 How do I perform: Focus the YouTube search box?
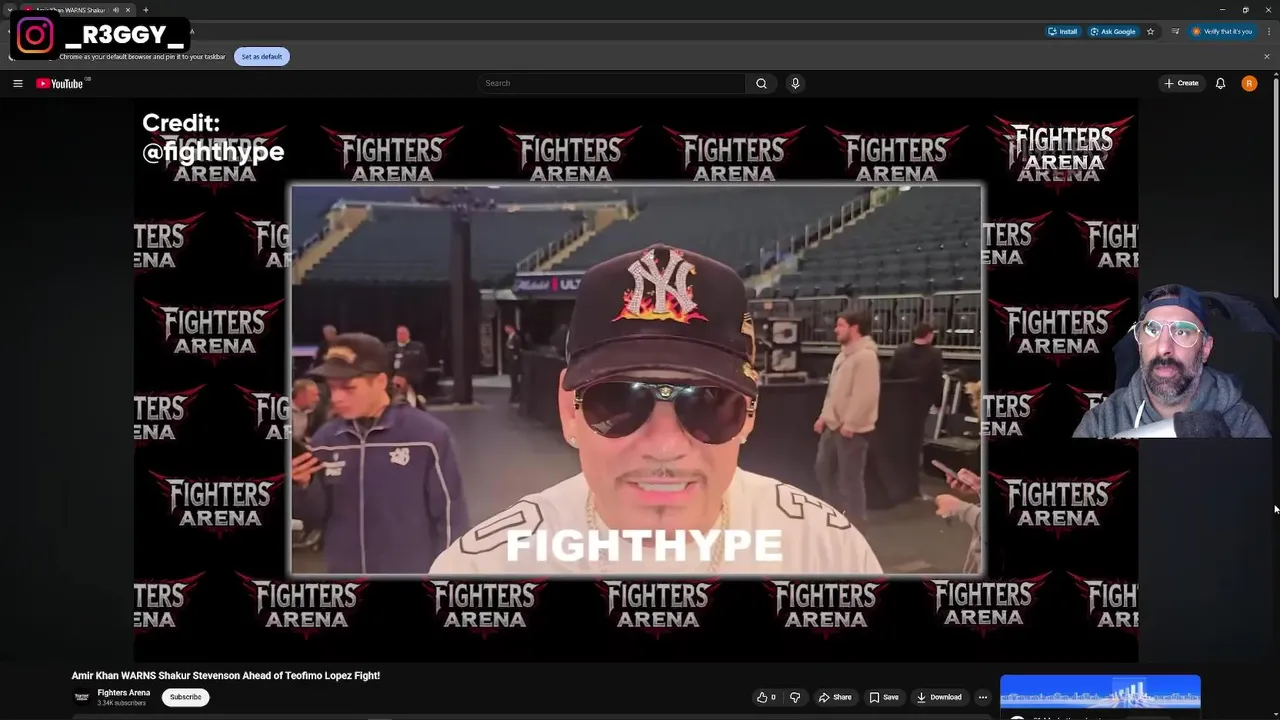(x=611, y=83)
